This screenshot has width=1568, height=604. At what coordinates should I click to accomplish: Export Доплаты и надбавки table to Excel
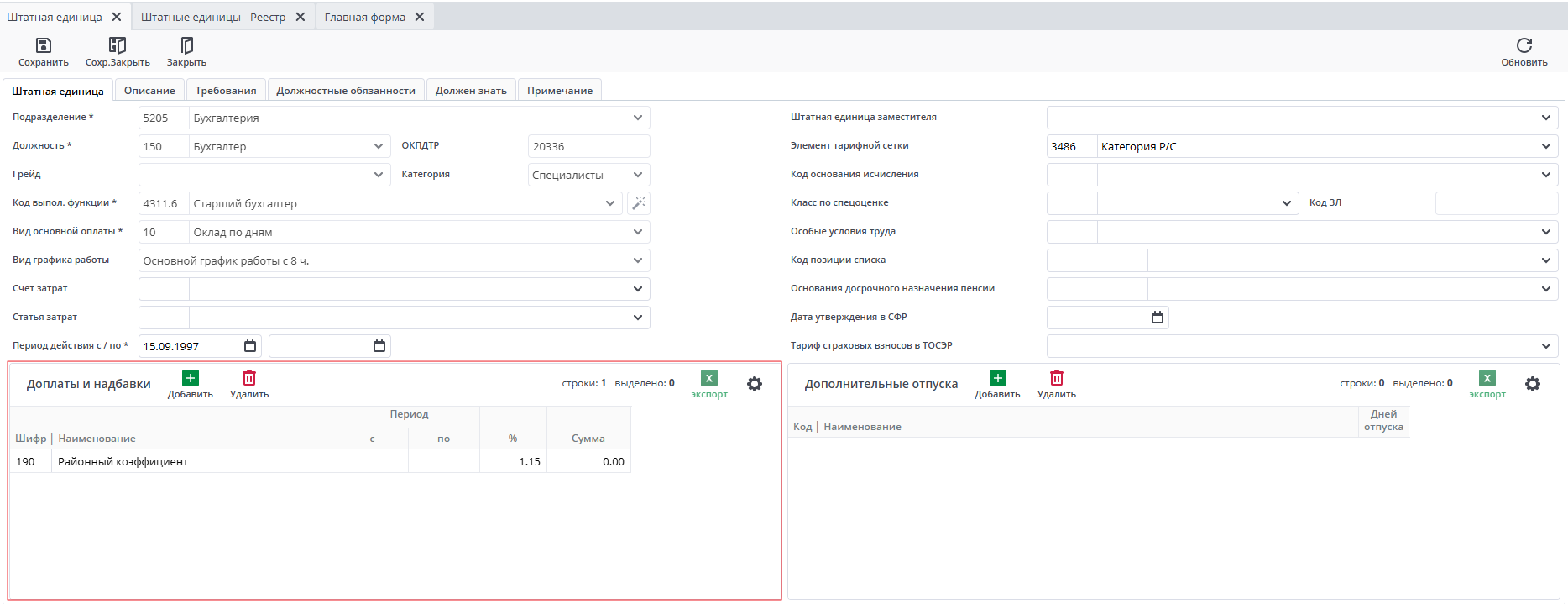point(709,386)
